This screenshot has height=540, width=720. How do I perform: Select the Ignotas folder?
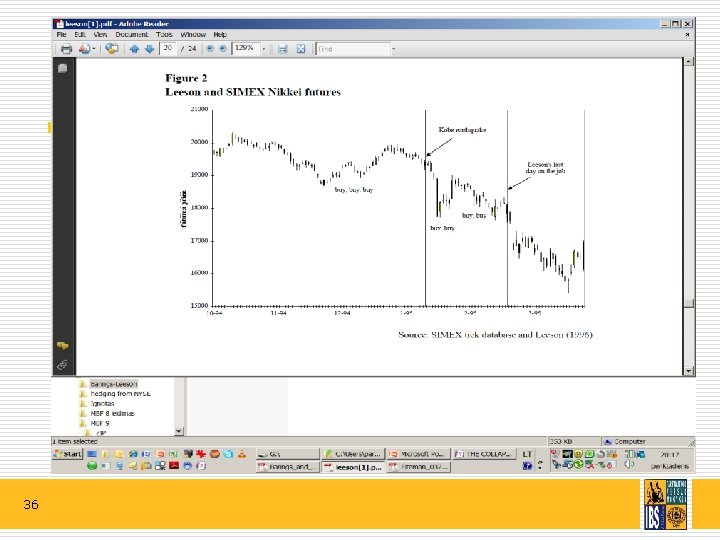(102, 404)
